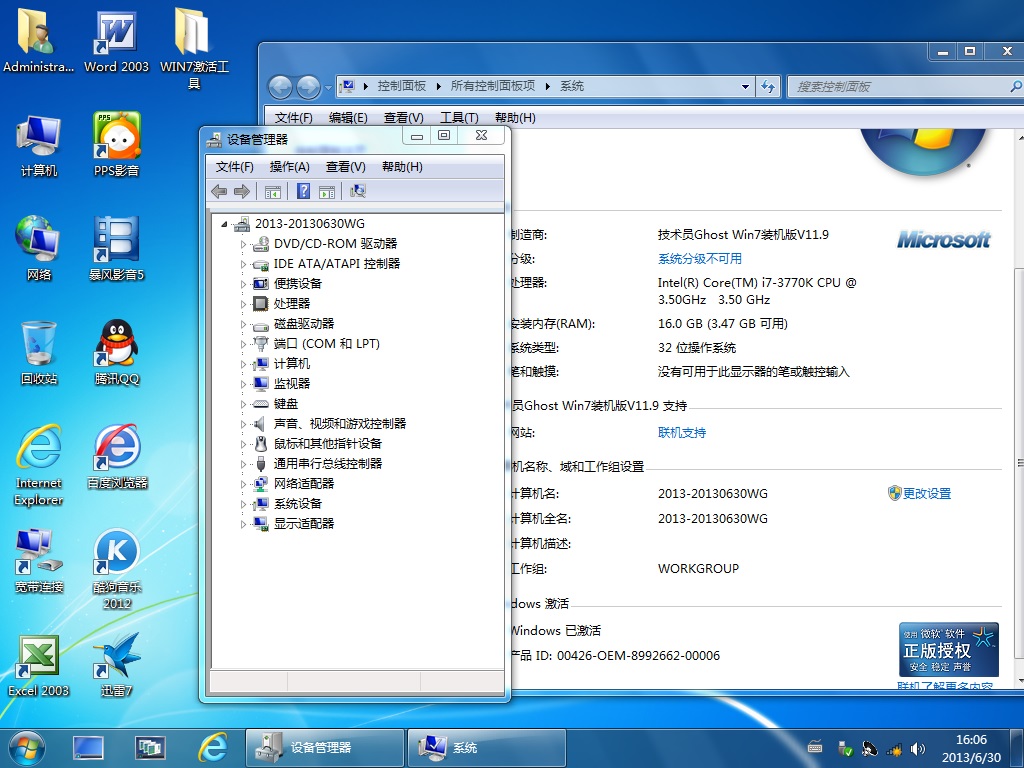Click the Back arrow in Device Manager toolbar

[219, 191]
